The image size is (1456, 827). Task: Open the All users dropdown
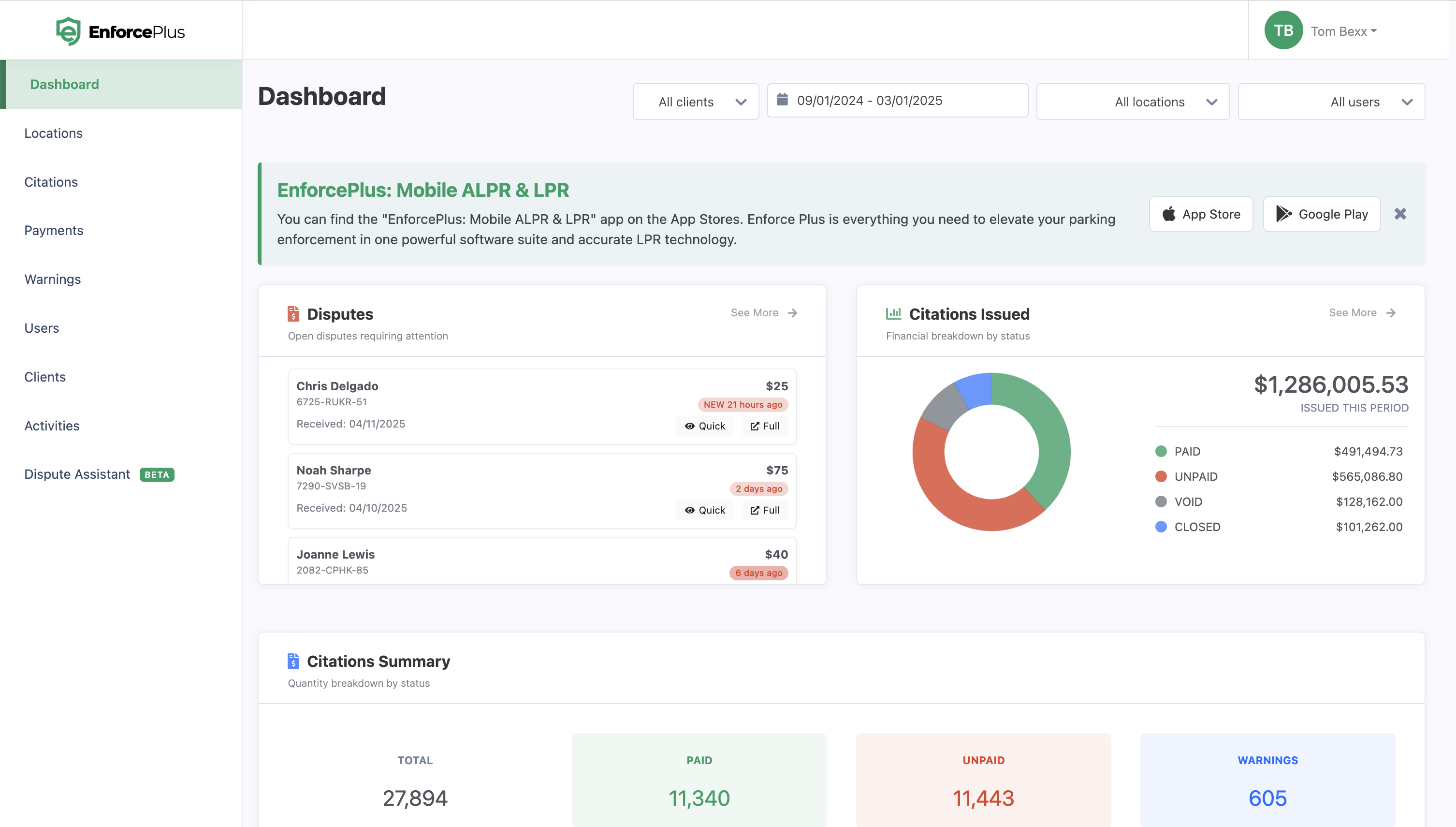point(1330,102)
